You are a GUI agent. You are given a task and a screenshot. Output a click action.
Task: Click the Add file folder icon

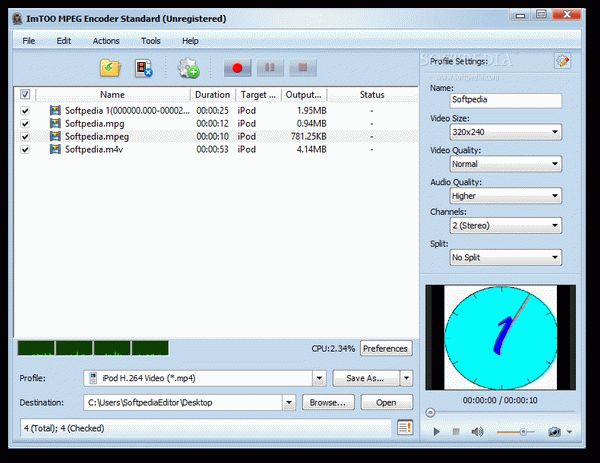pyautogui.click(x=110, y=68)
